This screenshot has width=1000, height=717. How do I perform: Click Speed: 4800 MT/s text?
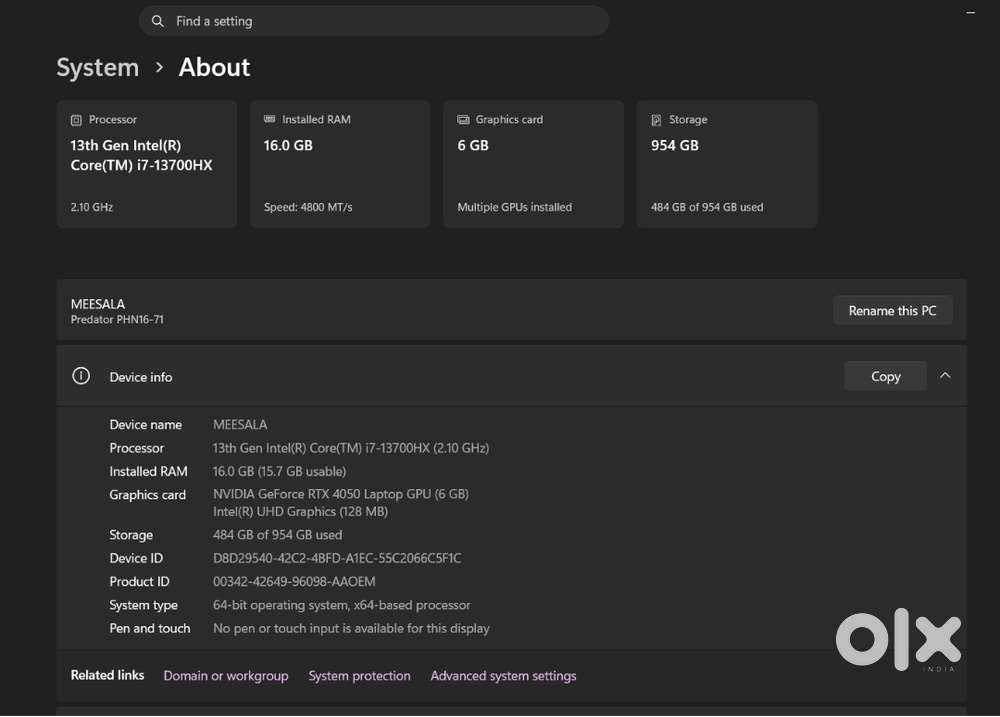pyautogui.click(x=308, y=207)
